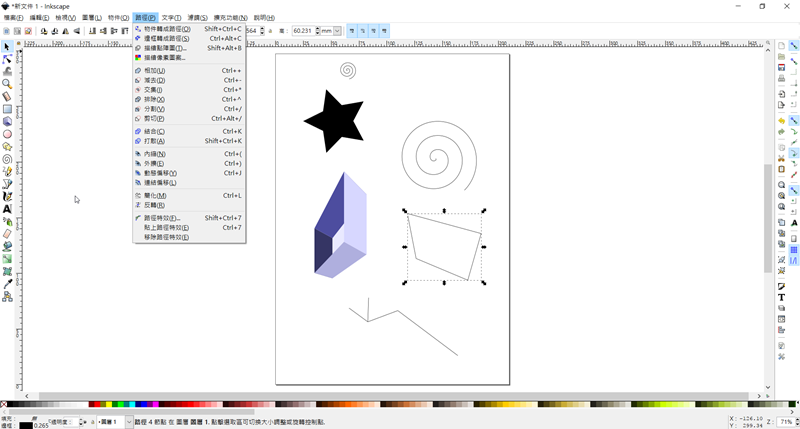Toggle the topmost snap control button

794,46
